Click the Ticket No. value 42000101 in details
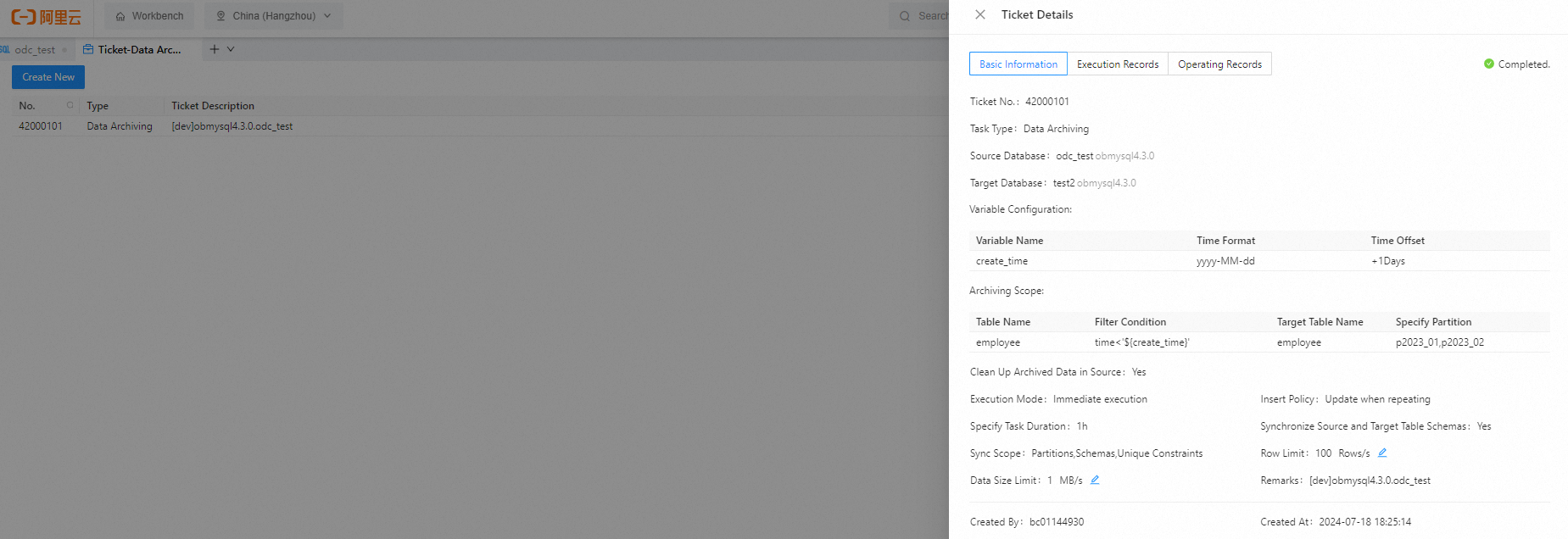The image size is (1568, 539). pyautogui.click(x=1047, y=102)
